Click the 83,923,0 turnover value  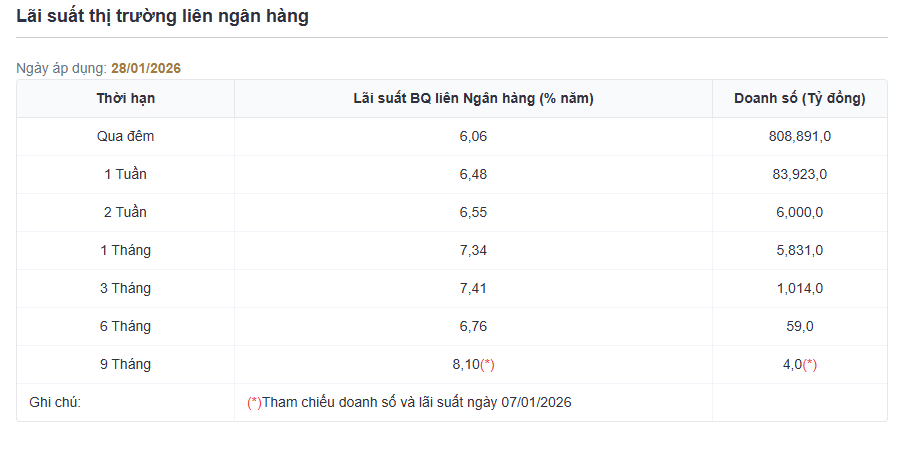[799, 174]
